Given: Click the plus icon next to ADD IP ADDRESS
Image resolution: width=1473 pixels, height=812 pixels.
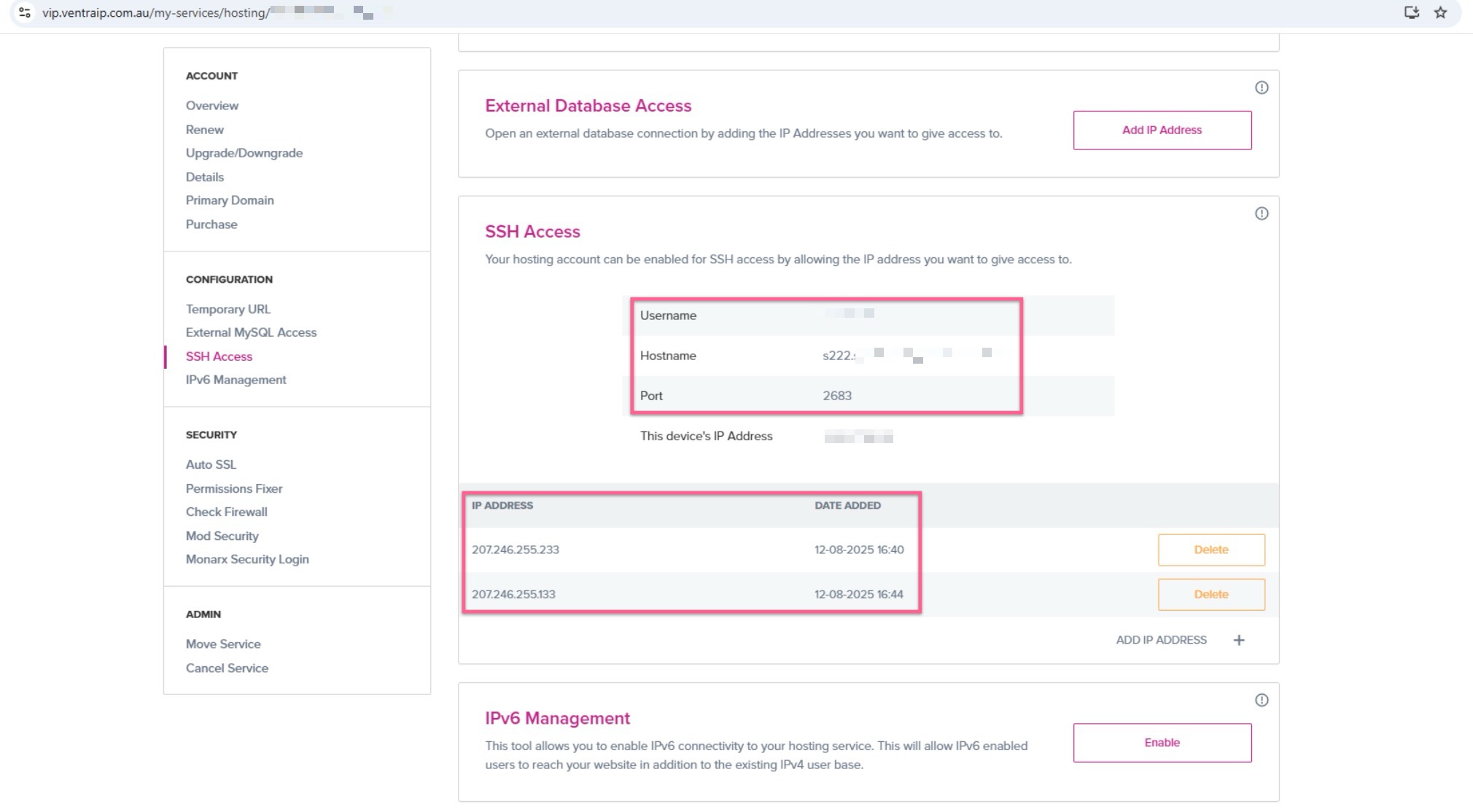Looking at the screenshot, I should pyautogui.click(x=1239, y=640).
